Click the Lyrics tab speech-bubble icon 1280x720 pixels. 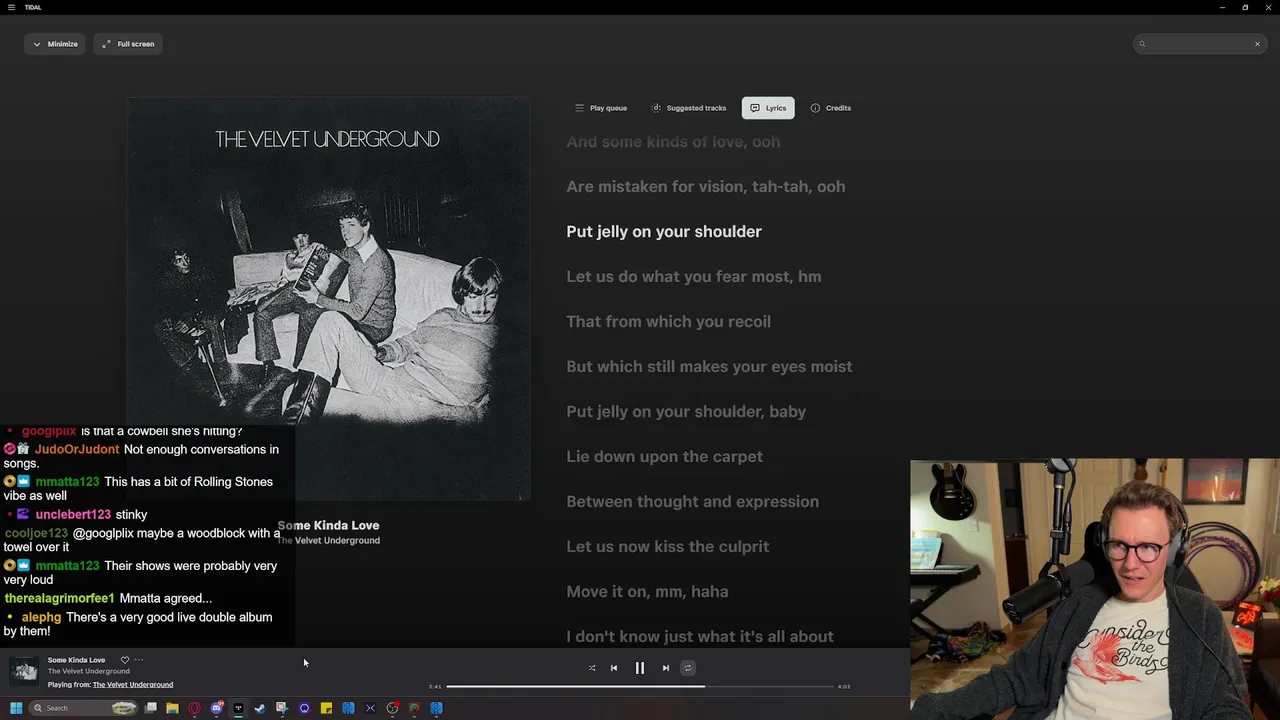coord(755,108)
